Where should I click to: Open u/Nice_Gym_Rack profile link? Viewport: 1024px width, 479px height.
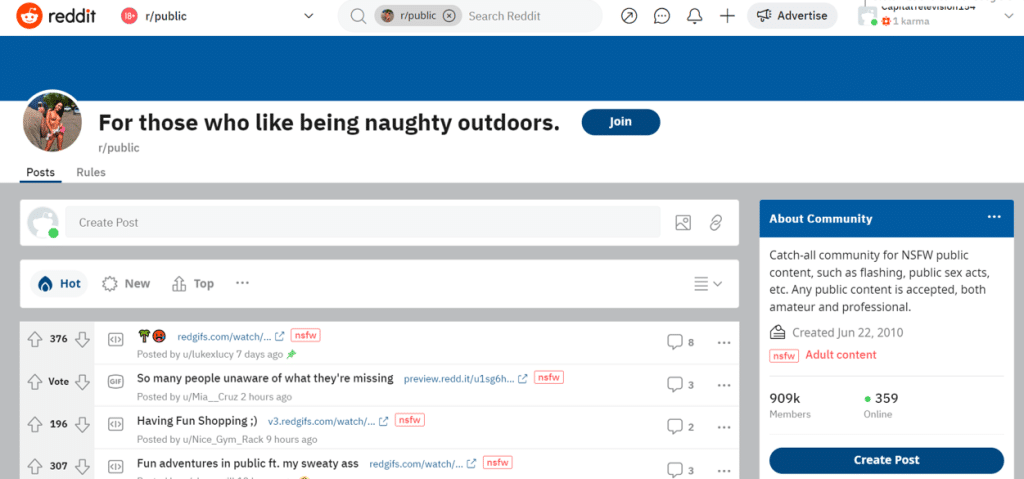pos(222,439)
